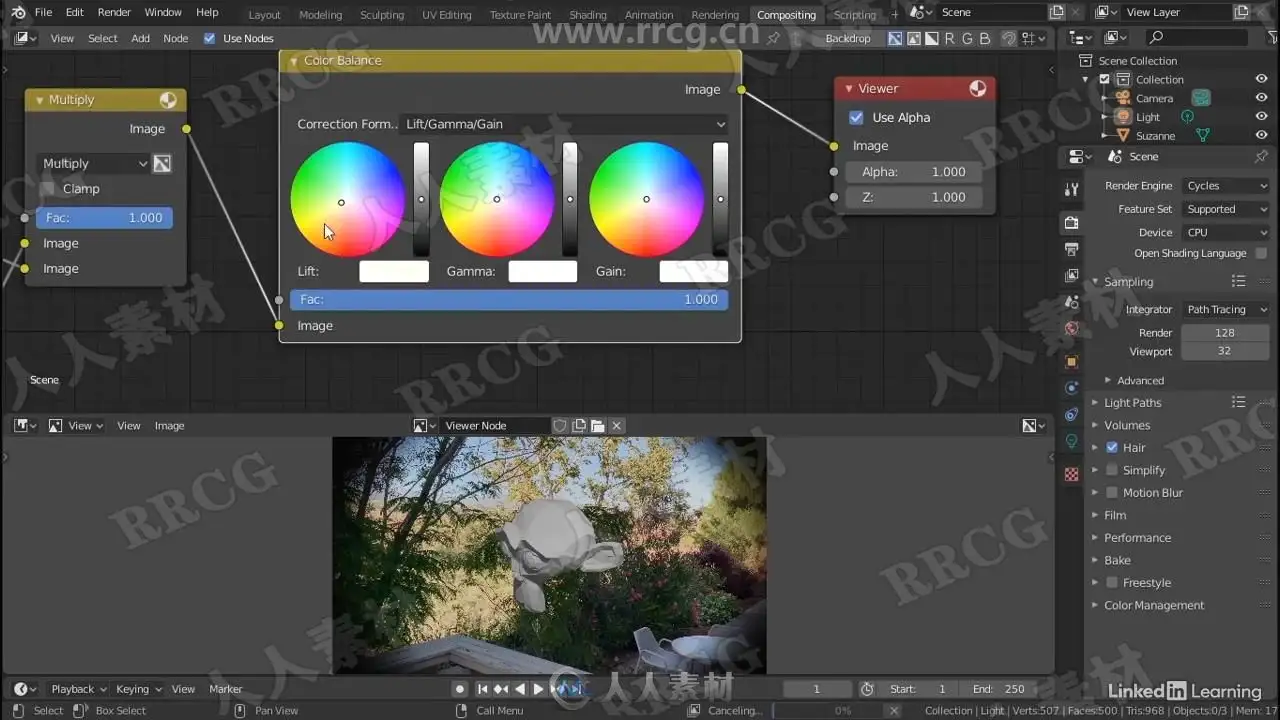
Task: Toggle the Use Nodes checkbox
Action: tap(209, 38)
